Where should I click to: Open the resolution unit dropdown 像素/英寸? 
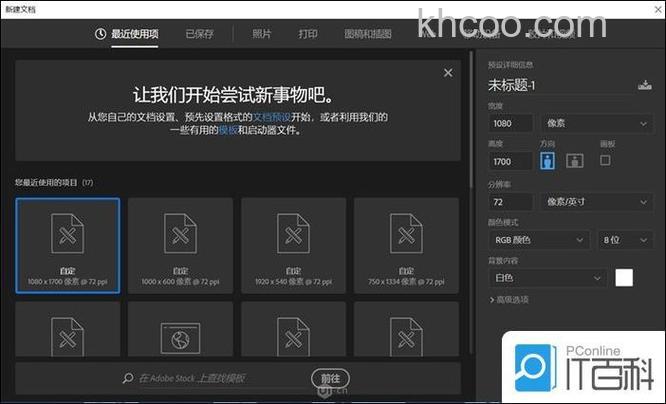click(x=596, y=202)
